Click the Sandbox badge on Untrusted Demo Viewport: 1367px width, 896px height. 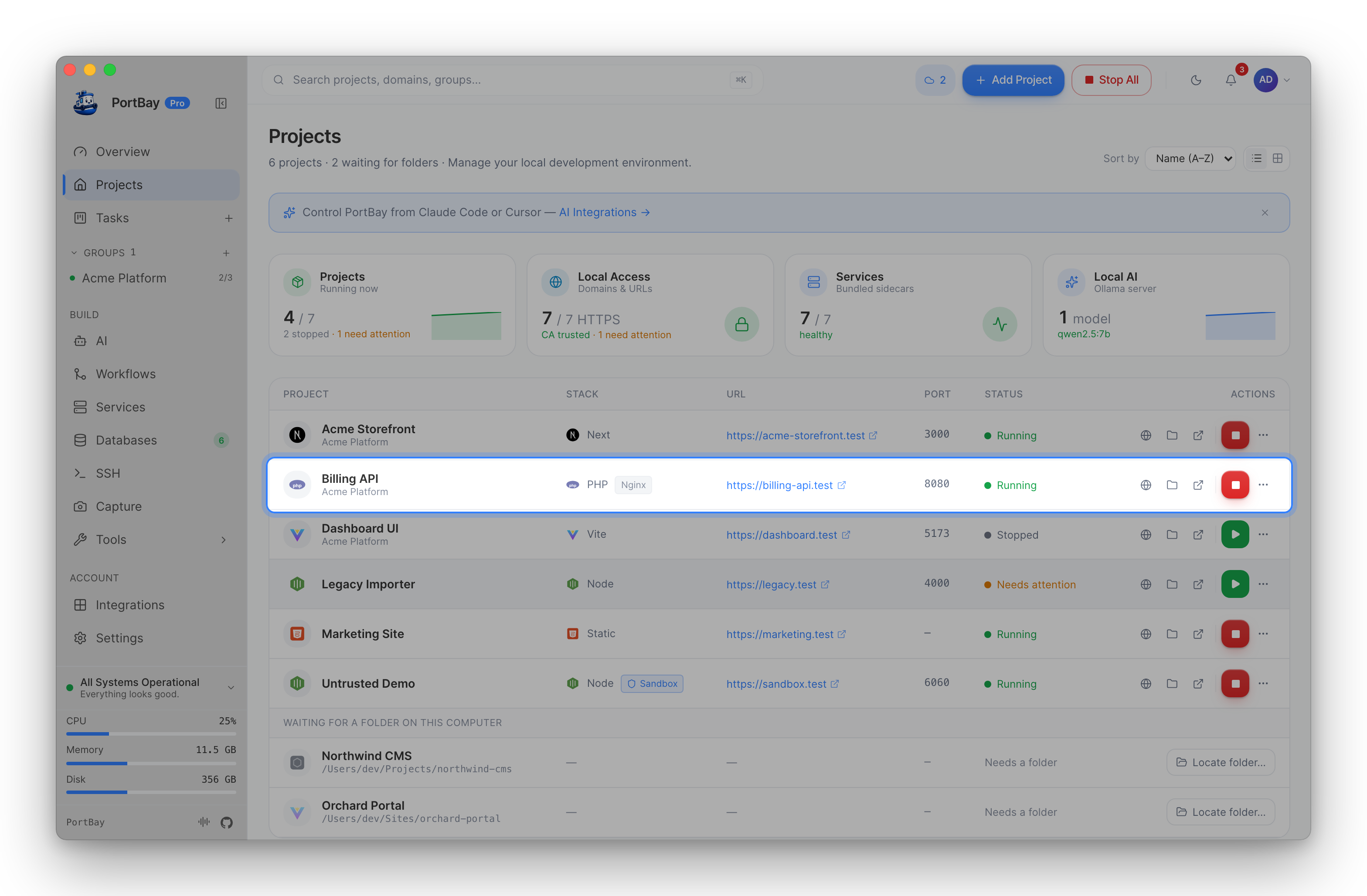652,683
